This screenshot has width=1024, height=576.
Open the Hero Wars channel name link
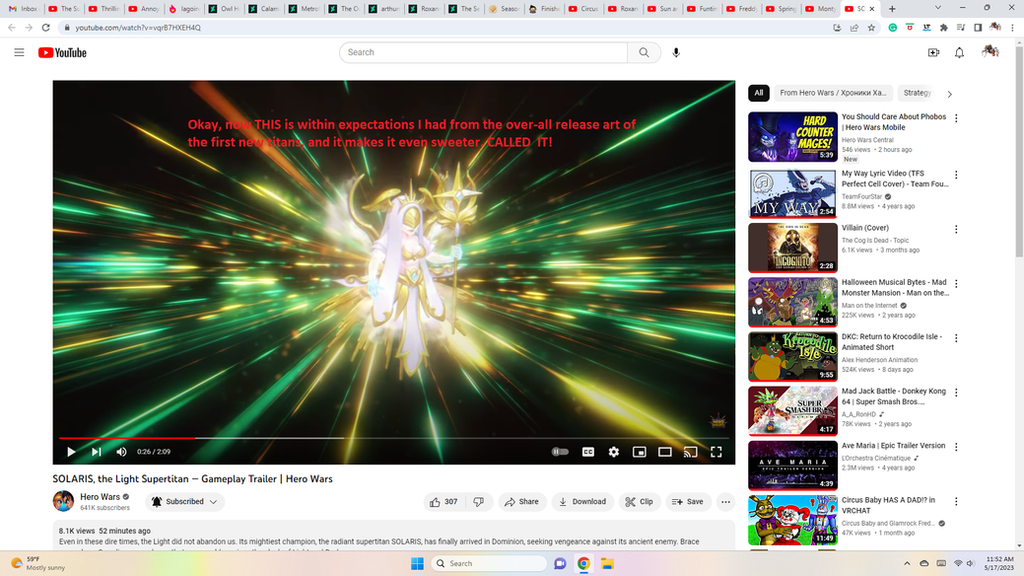(x=100, y=497)
